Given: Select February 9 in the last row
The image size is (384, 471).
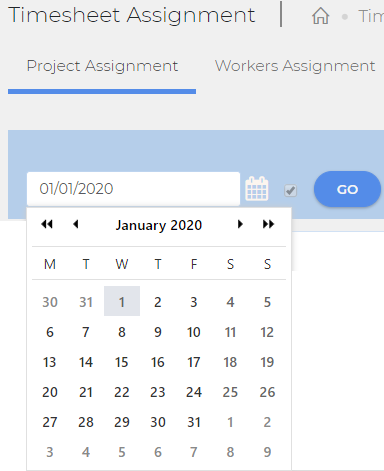Looking at the screenshot, I should 267,452.
